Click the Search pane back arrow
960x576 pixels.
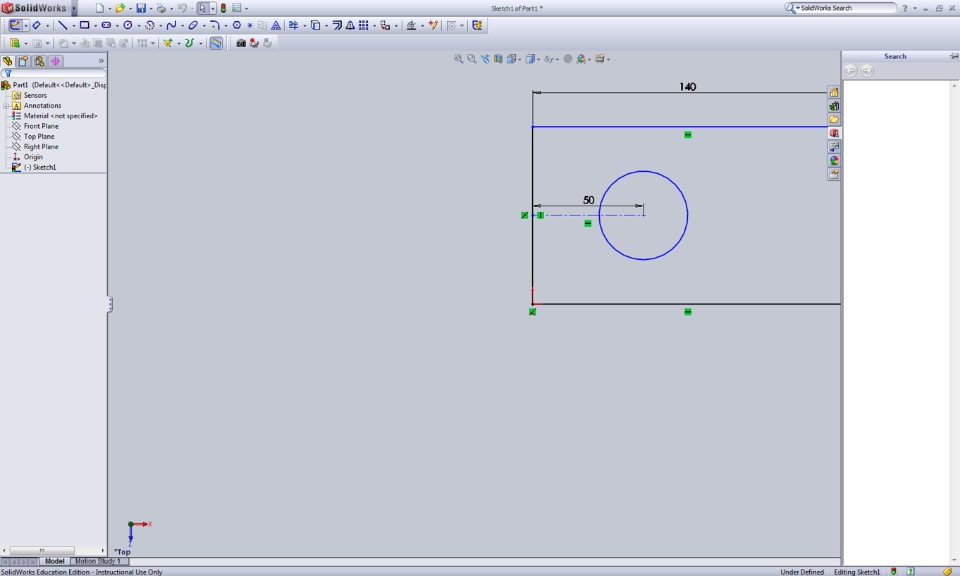click(850, 70)
